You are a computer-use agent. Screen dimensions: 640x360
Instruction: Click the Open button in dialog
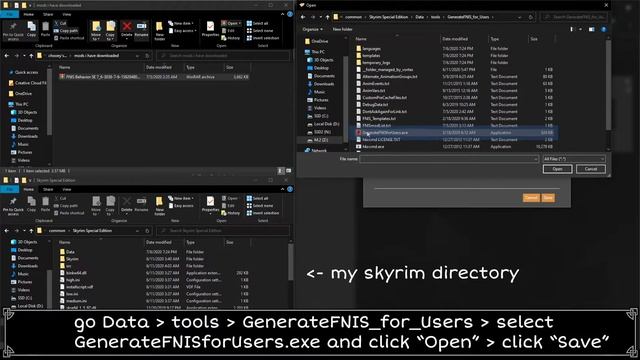pyautogui.click(x=557, y=169)
